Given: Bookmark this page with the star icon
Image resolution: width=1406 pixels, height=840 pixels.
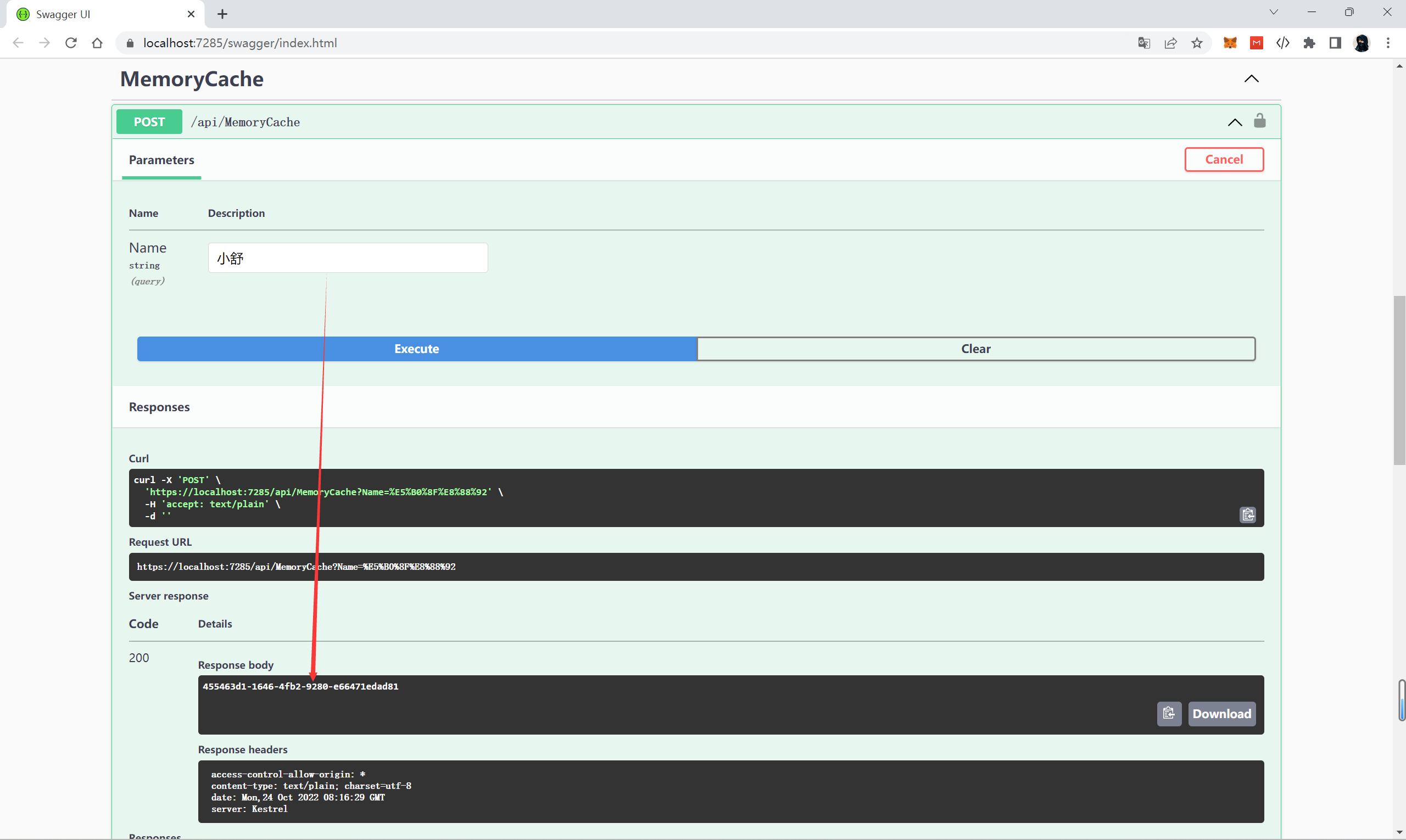Looking at the screenshot, I should point(1197,43).
